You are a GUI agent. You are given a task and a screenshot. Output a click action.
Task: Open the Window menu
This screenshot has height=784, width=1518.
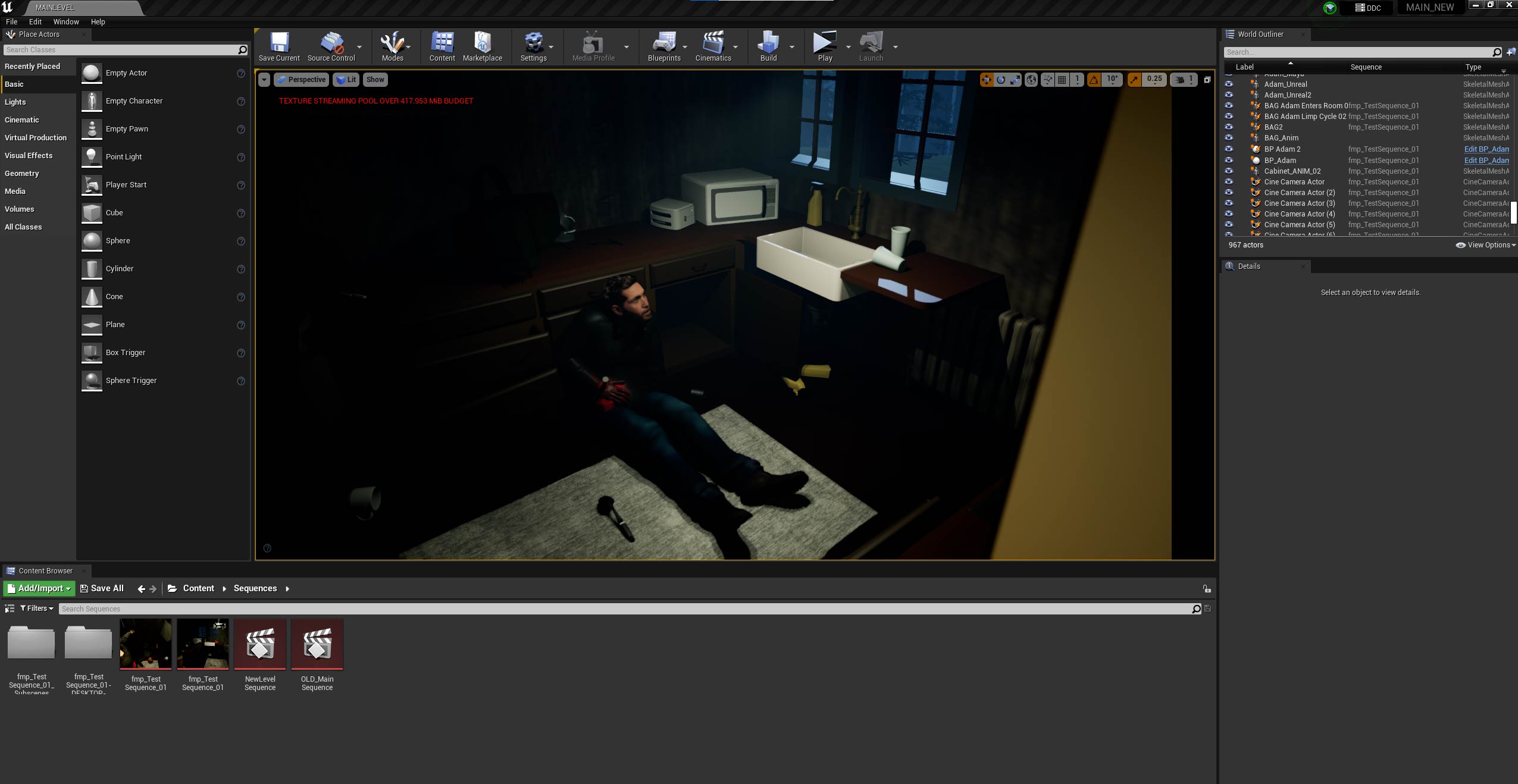click(x=66, y=21)
